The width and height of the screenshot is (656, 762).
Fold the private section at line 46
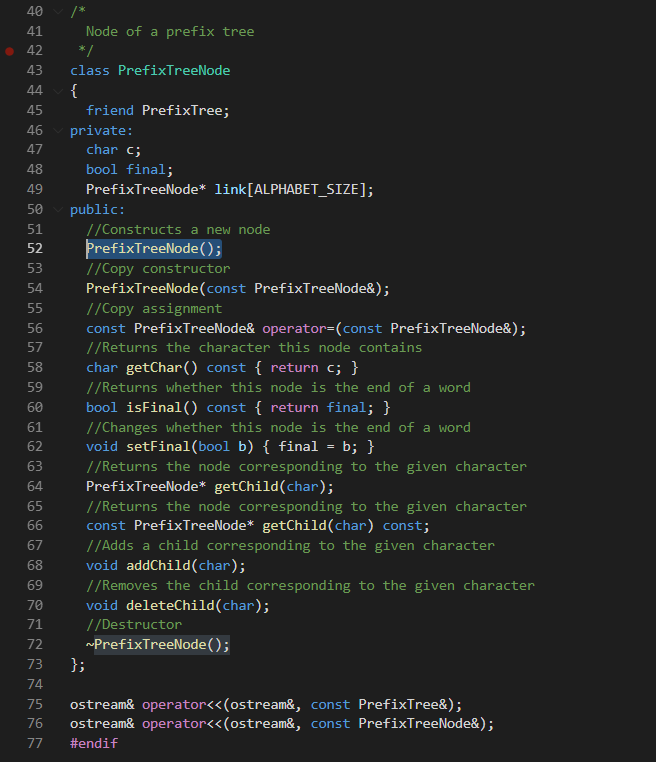(x=58, y=130)
